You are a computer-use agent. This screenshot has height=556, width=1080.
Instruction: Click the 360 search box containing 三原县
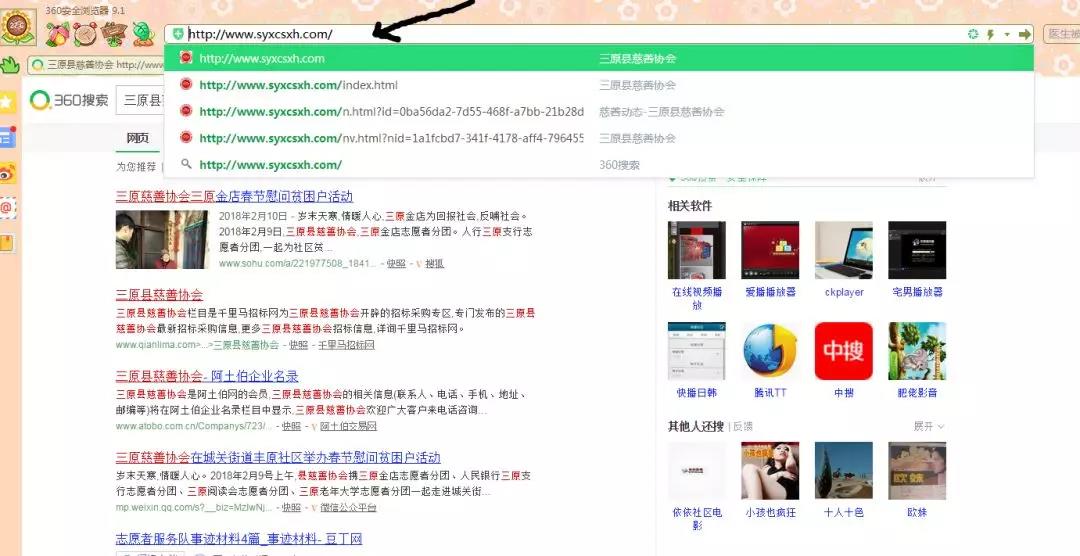(x=141, y=100)
